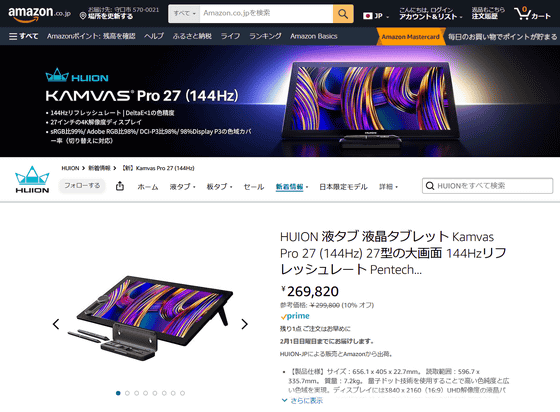The height and width of the screenshot is (412, 560).
Task: Open the すべて hamburger menu
Action: pyautogui.click(x=23, y=36)
